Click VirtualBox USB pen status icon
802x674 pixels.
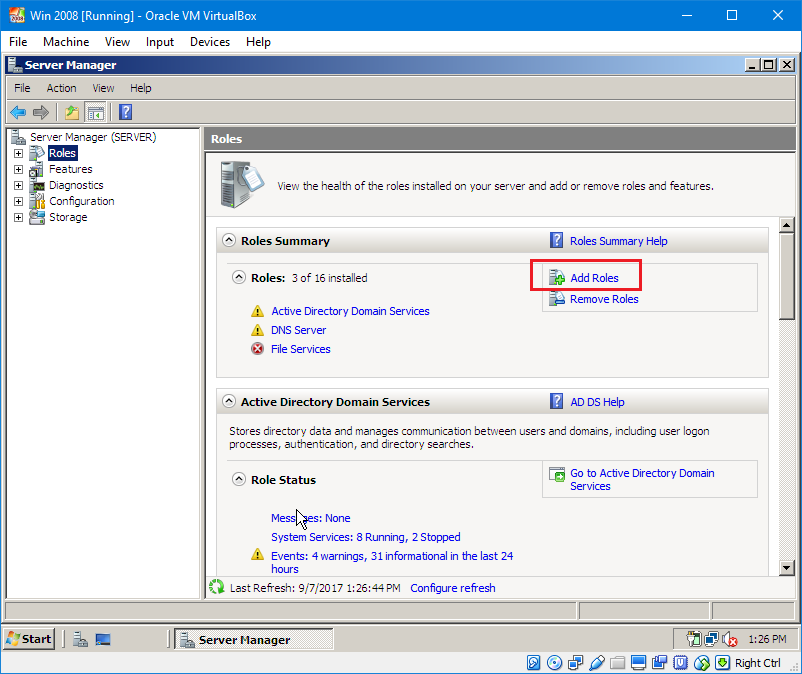[x=596, y=663]
